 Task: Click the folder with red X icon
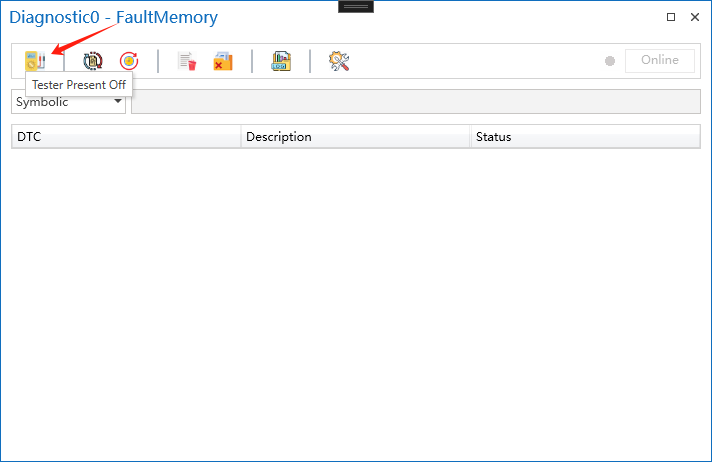tap(222, 61)
